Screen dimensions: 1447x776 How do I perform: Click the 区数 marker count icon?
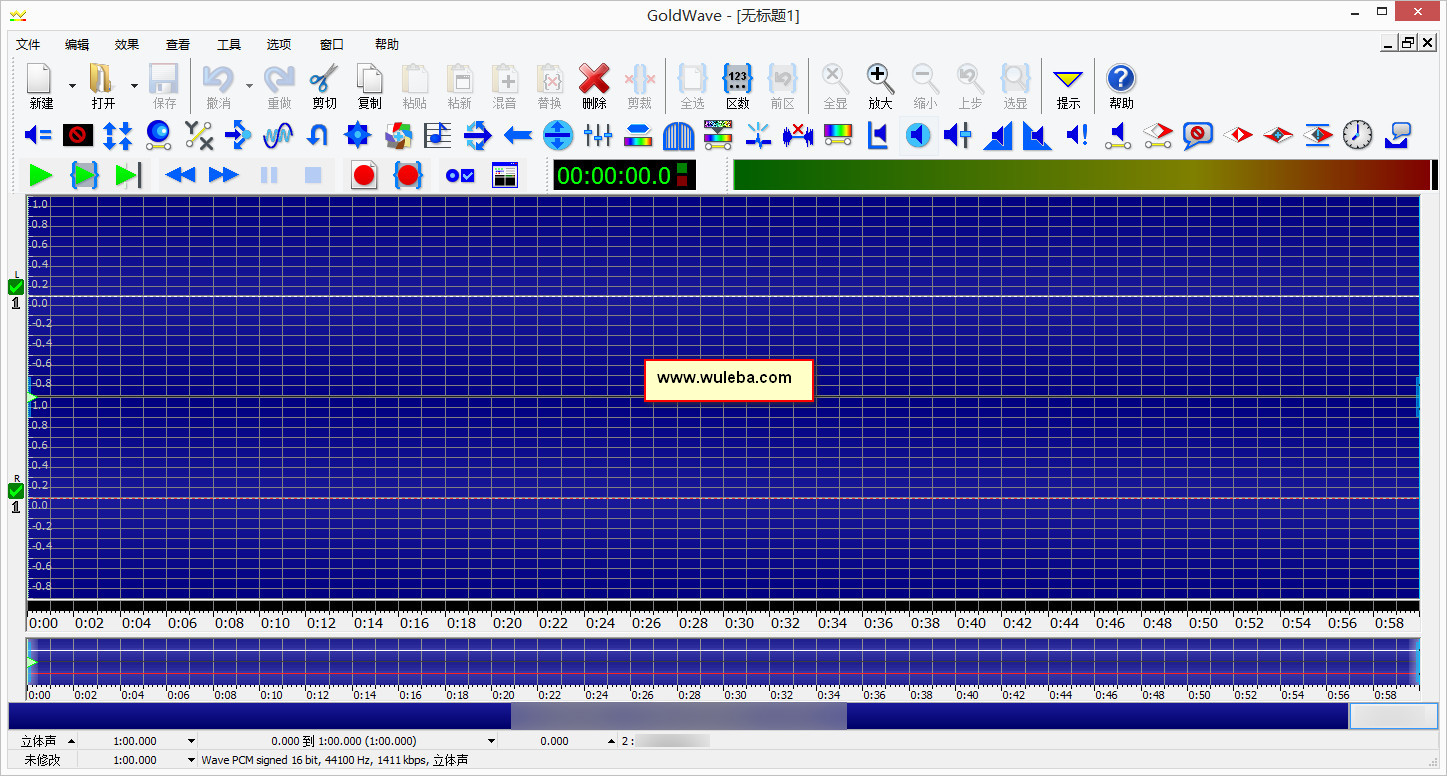pos(737,86)
